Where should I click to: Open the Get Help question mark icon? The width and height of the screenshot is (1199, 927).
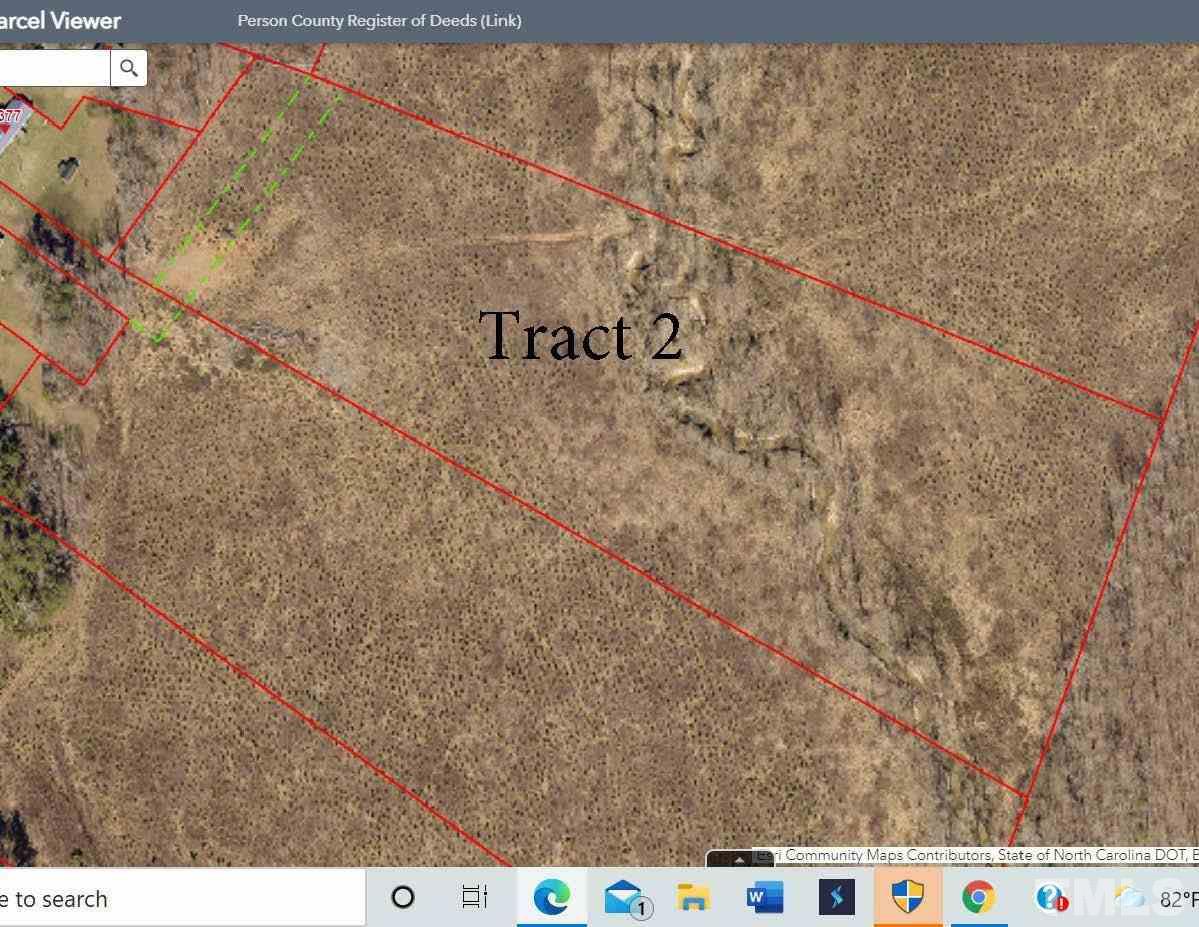(x=1051, y=897)
